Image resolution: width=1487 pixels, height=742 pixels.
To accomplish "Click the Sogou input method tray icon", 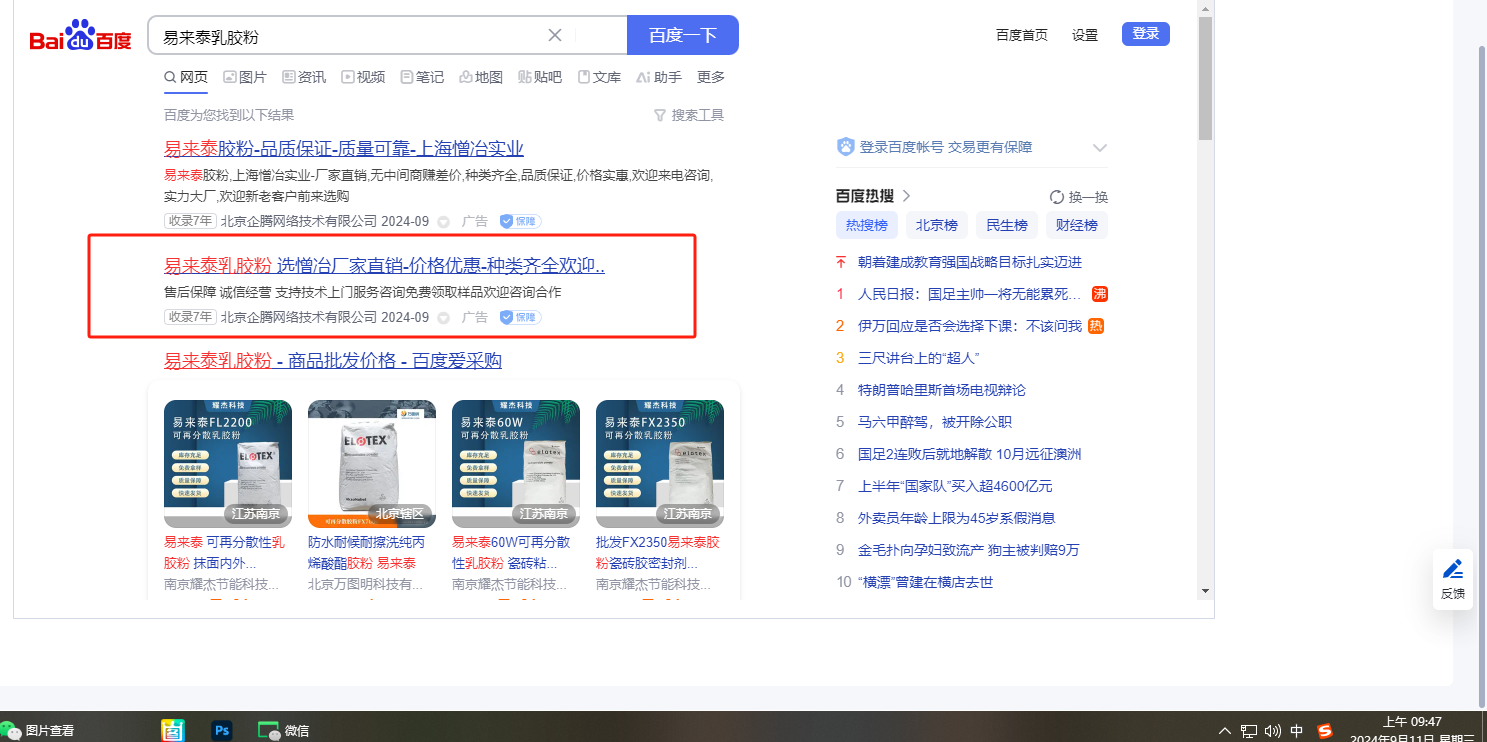I will pos(1325,731).
